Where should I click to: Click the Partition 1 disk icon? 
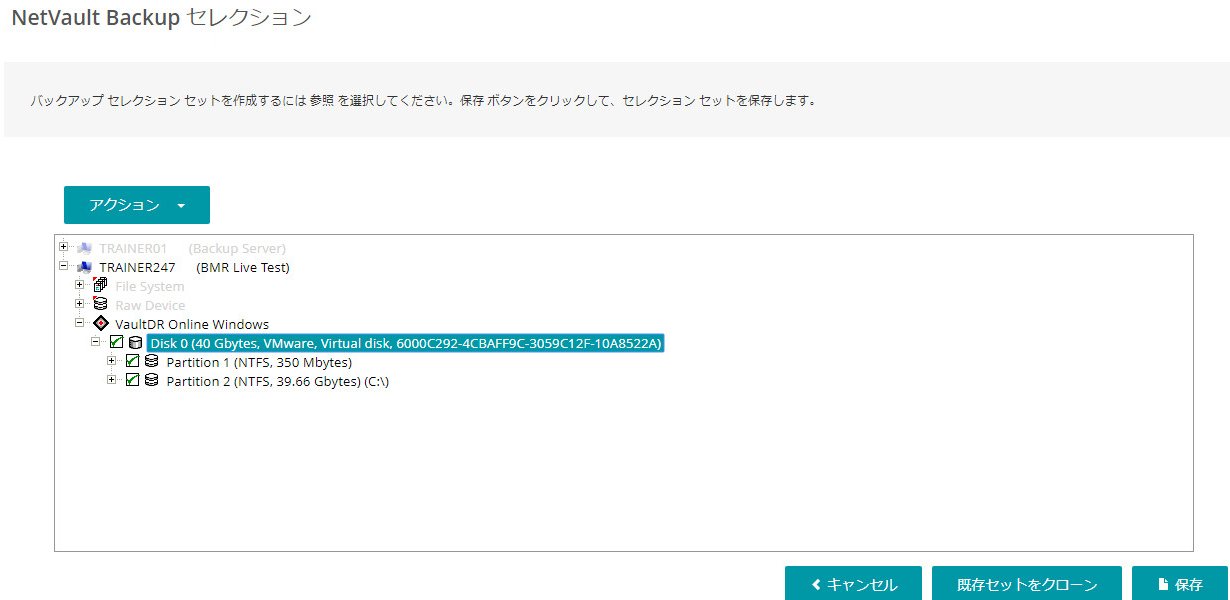click(x=151, y=362)
